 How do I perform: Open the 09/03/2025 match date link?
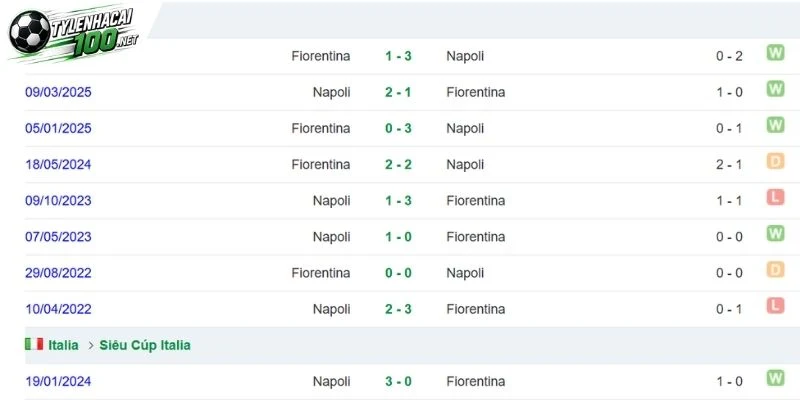pyautogui.click(x=58, y=92)
